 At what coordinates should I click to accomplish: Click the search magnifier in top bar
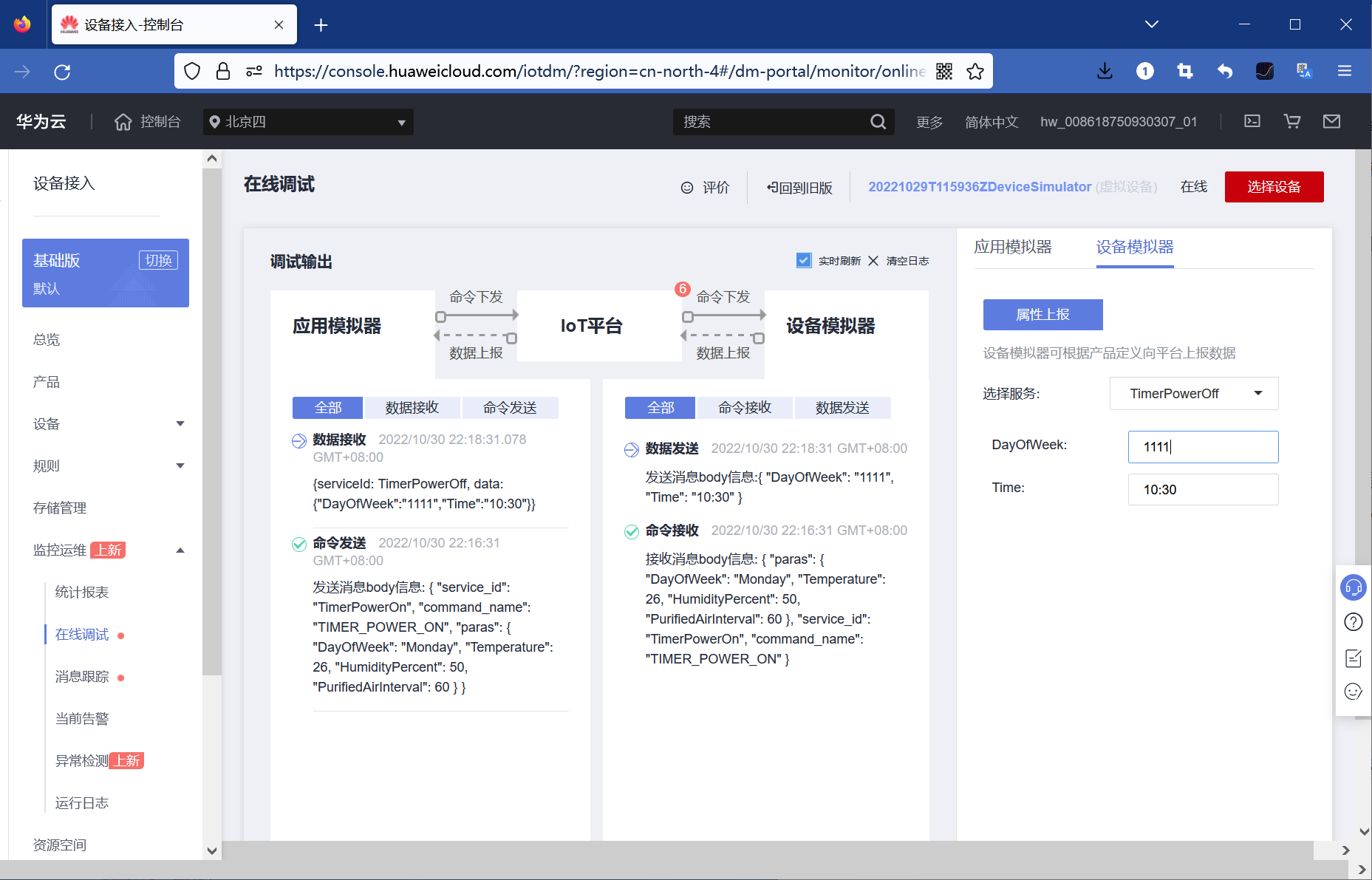(878, 121)
